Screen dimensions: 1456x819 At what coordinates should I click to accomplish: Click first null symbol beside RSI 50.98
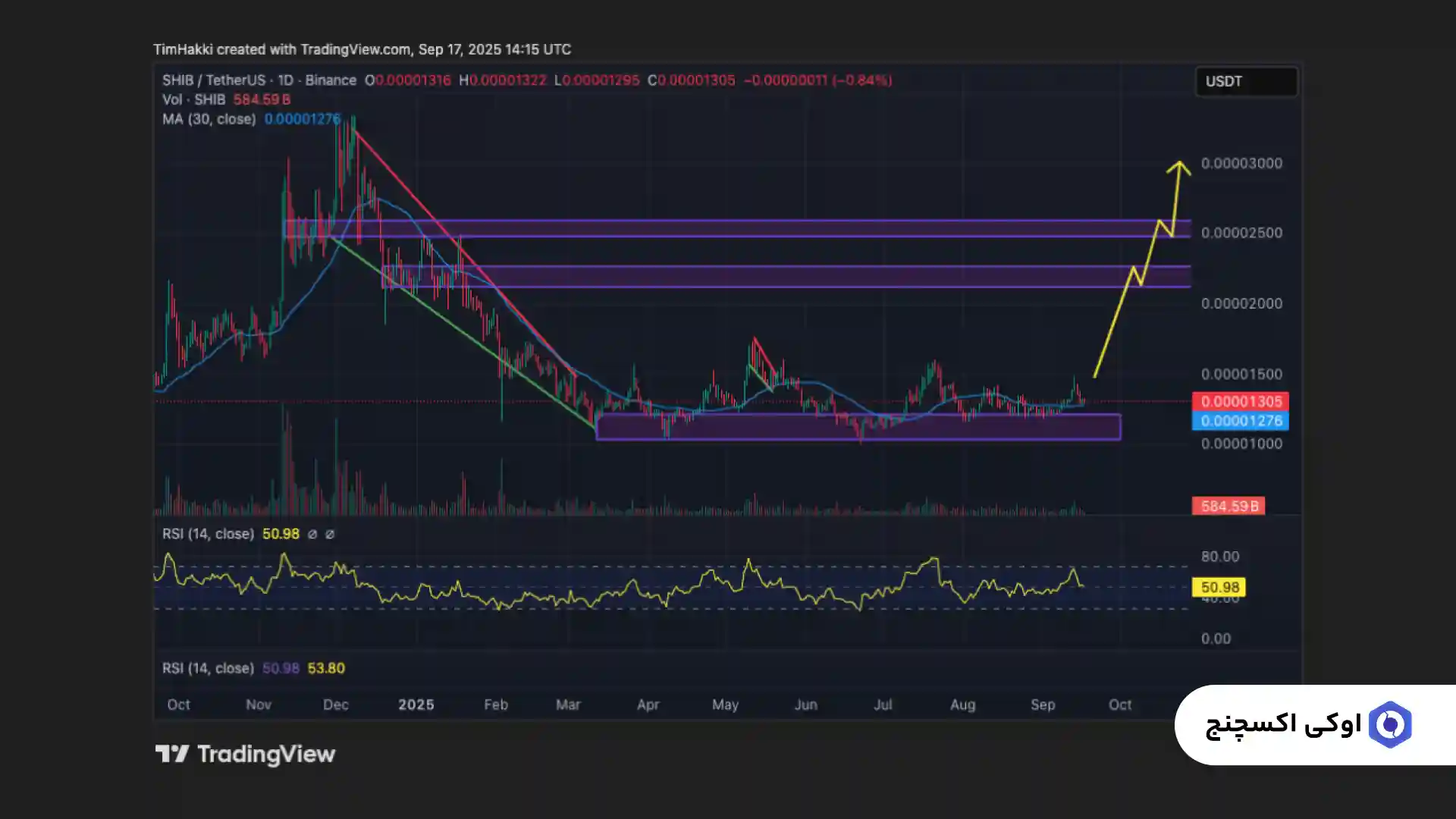click(312, 535)
